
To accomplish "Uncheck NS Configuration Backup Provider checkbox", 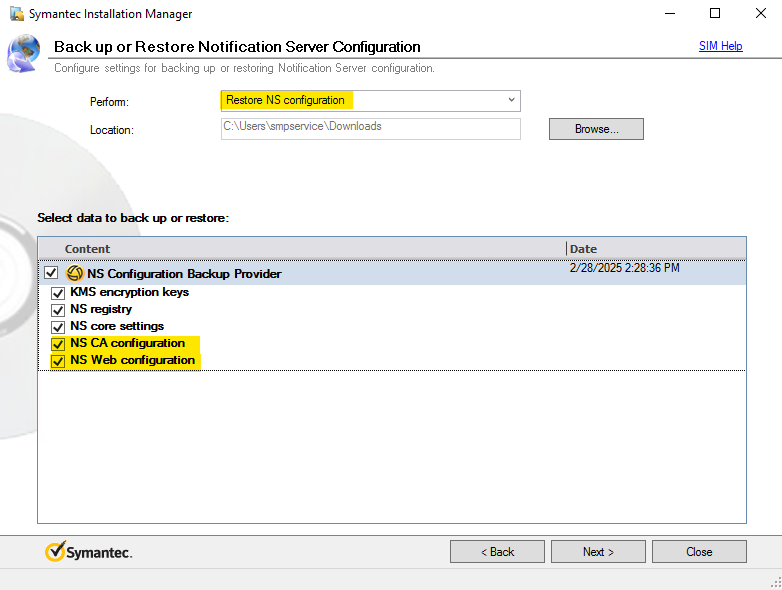I will click(x=51, y=273).
